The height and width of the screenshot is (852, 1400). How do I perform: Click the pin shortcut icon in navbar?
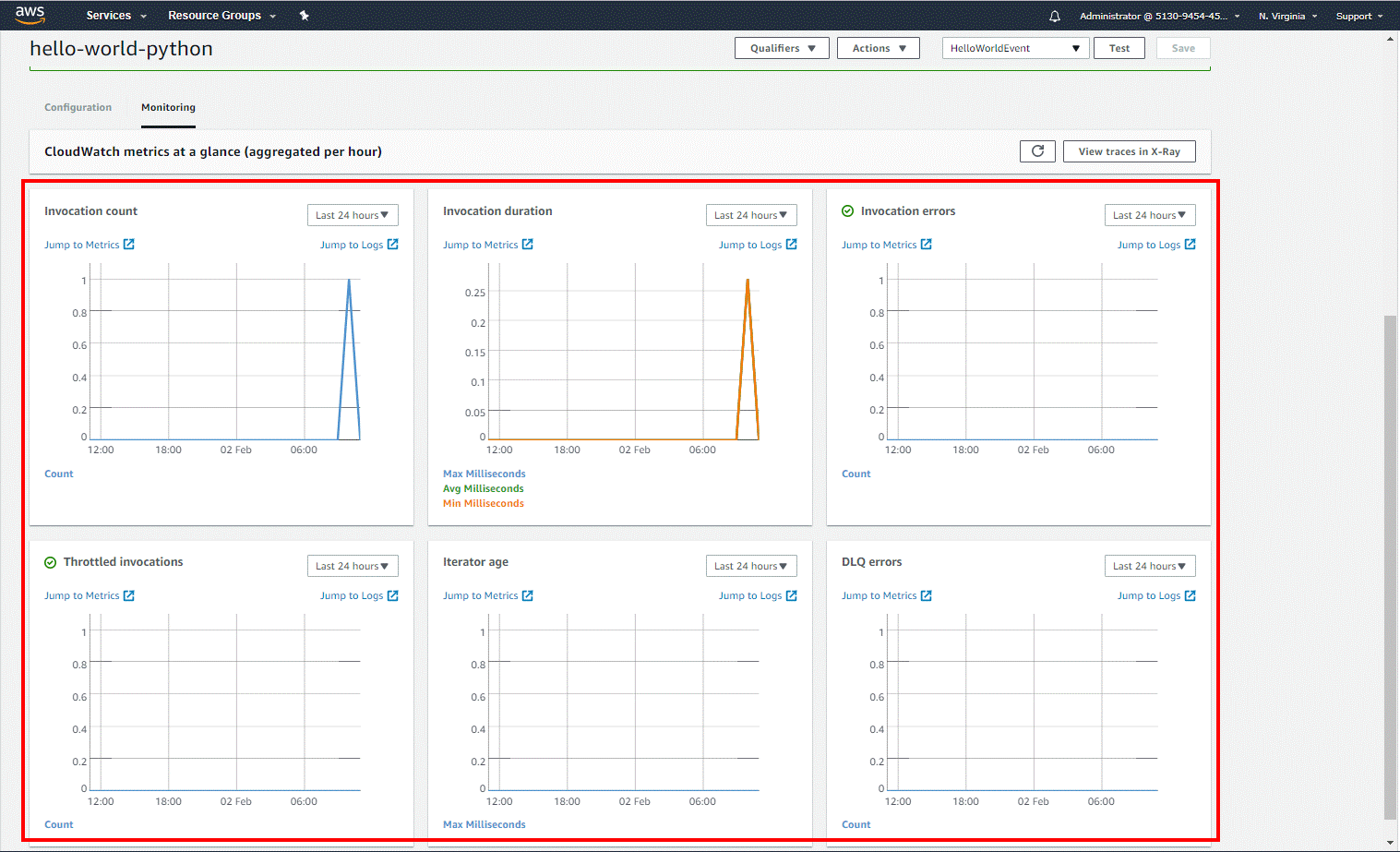coord(304,15)
